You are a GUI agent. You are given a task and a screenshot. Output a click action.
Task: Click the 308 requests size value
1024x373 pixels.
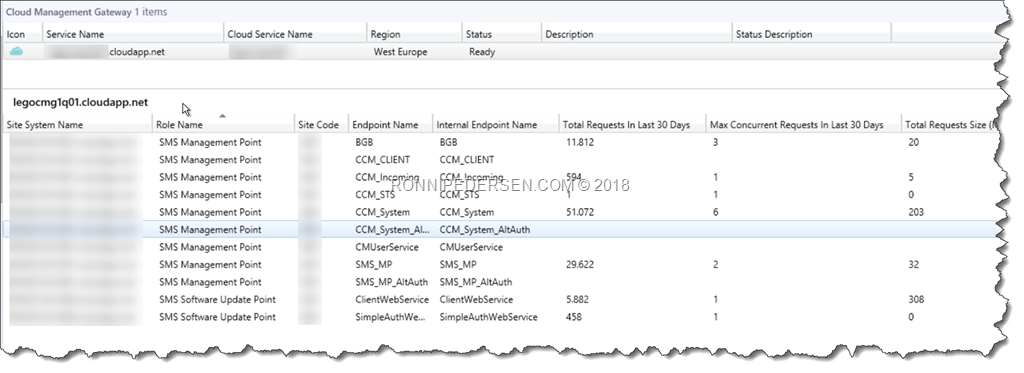916,300
